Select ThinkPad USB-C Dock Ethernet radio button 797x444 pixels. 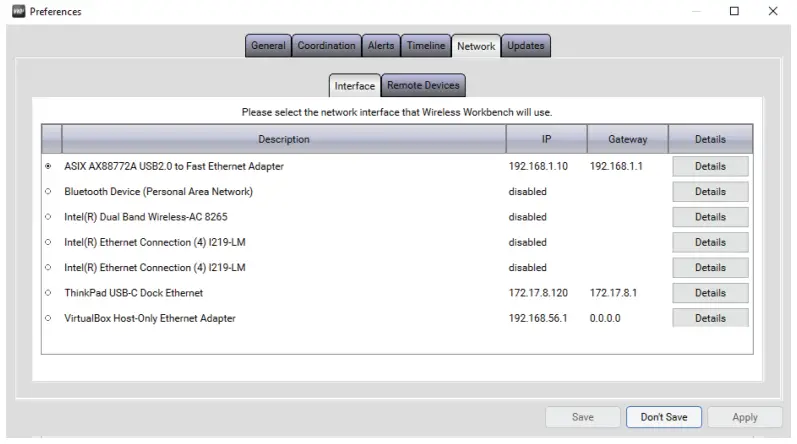[x=48, y=293]
